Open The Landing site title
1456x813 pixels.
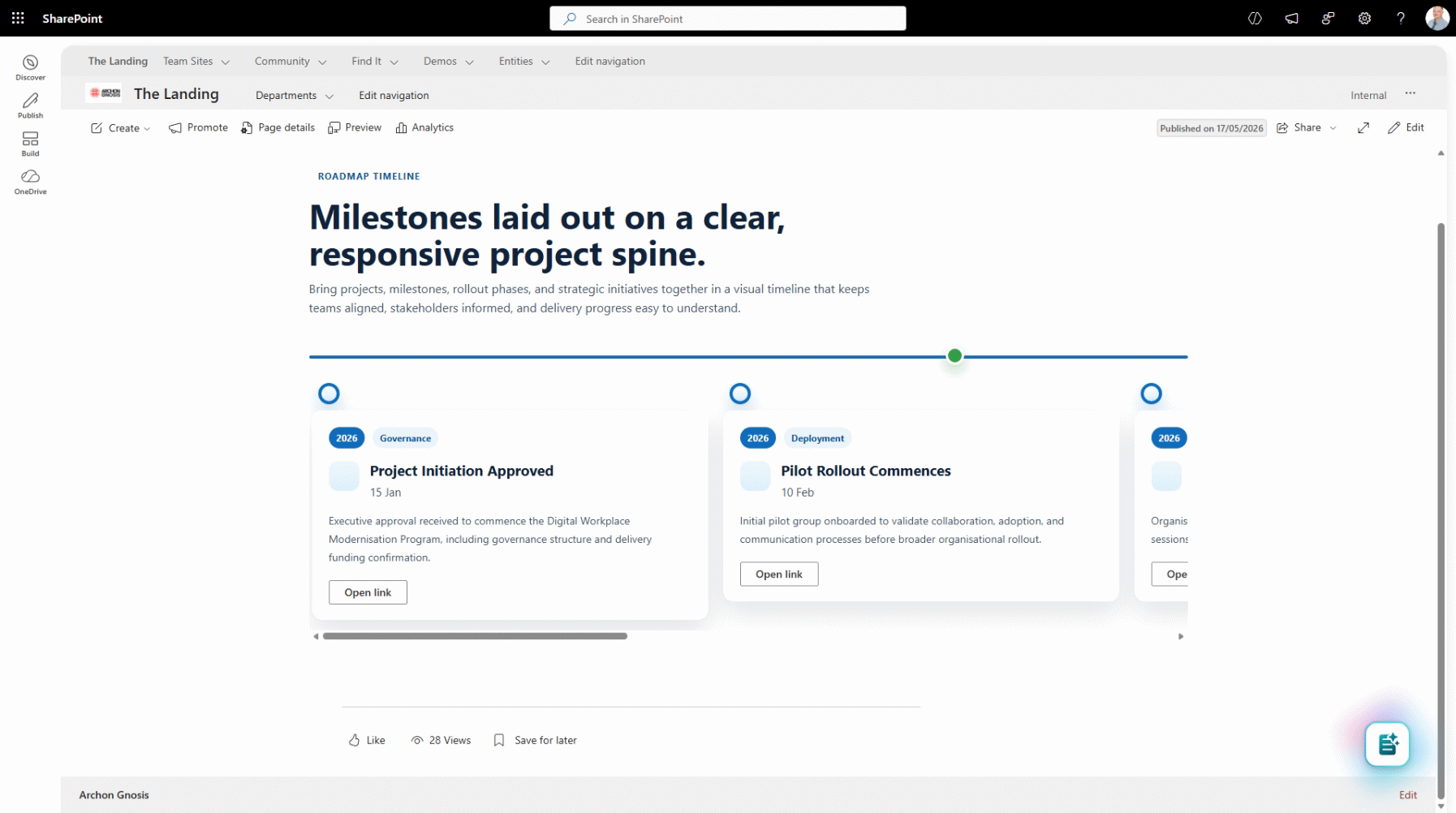pyautogui.click(x=176, y=94)
